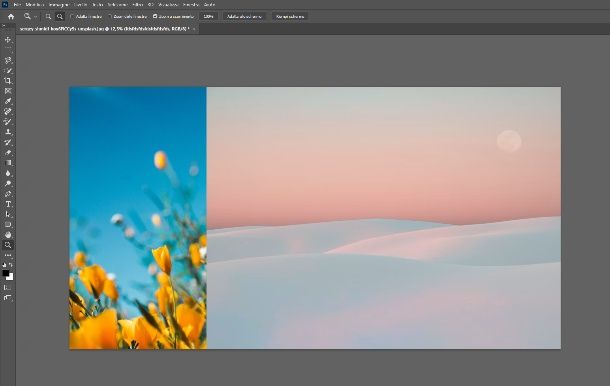Toggle Quick Mask mode

click(x=8, y=288)
